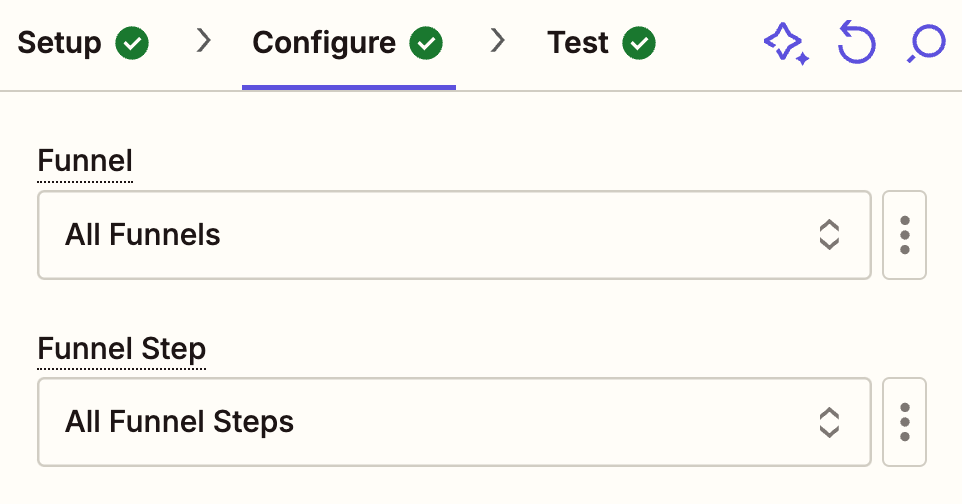Click the chevron between Configure and Test
The image size is (962, 504).
(x=498, y=42)
